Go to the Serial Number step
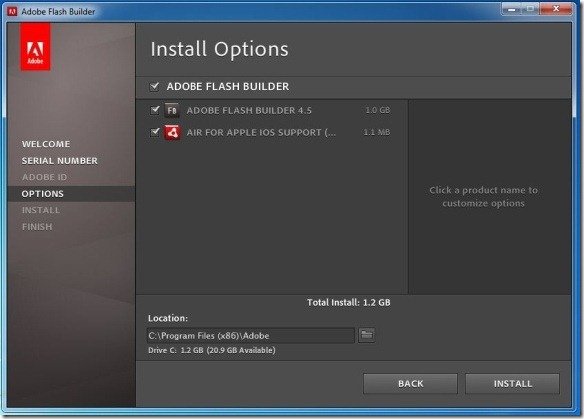This screenshot has width=584, height=419. (60, 161)
